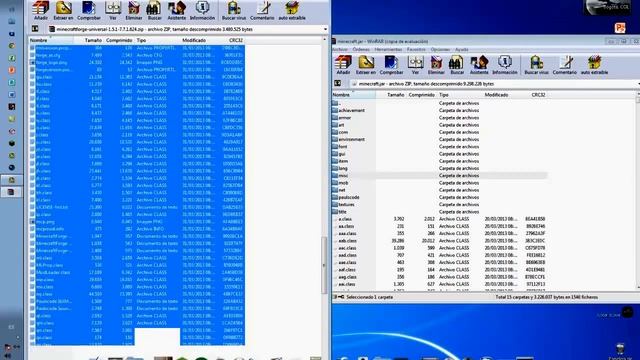
Task: Open the Ayuda menu
Action: (x=461, y=49)
